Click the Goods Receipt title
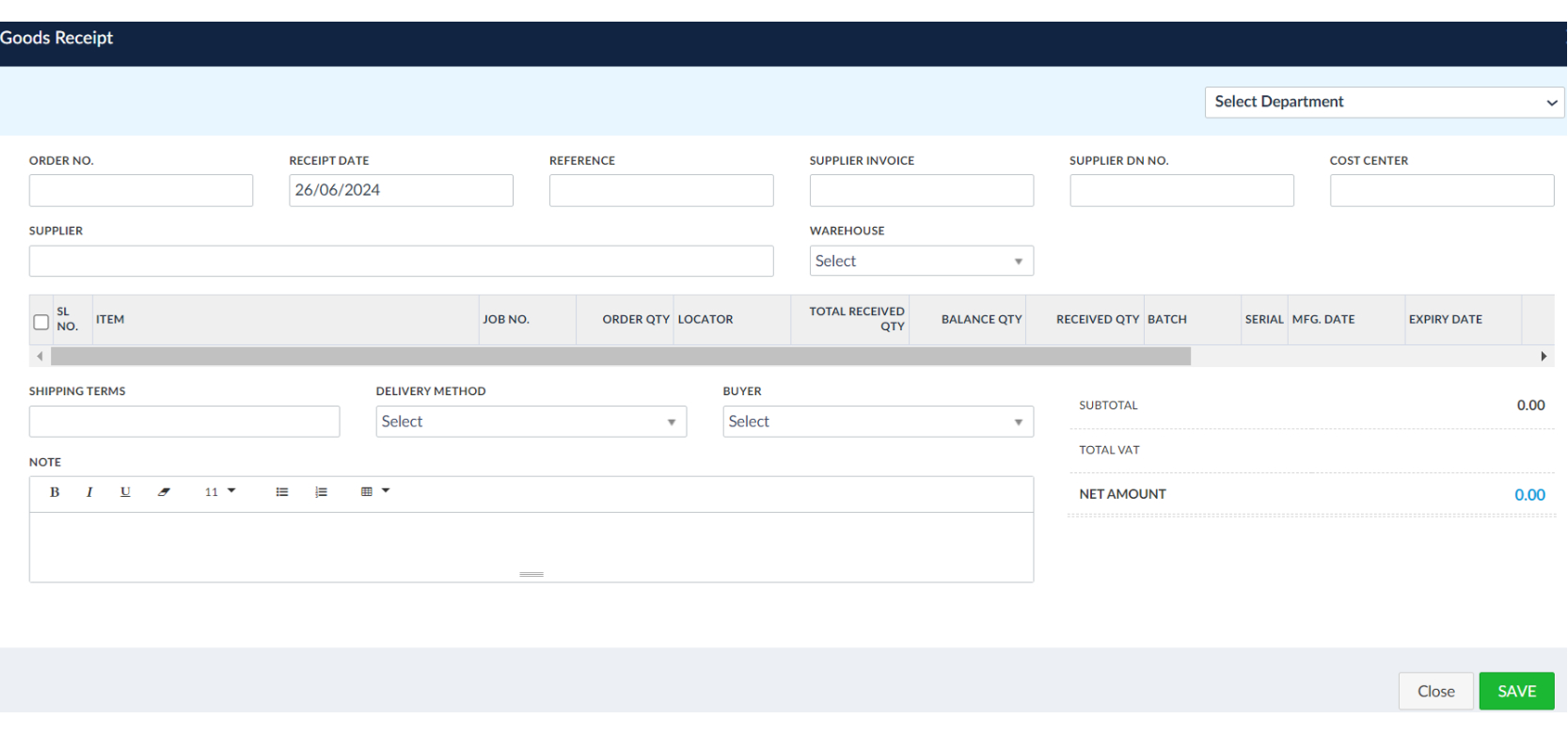The height and width of the screenshot is (734, 1568). (56, 38)
